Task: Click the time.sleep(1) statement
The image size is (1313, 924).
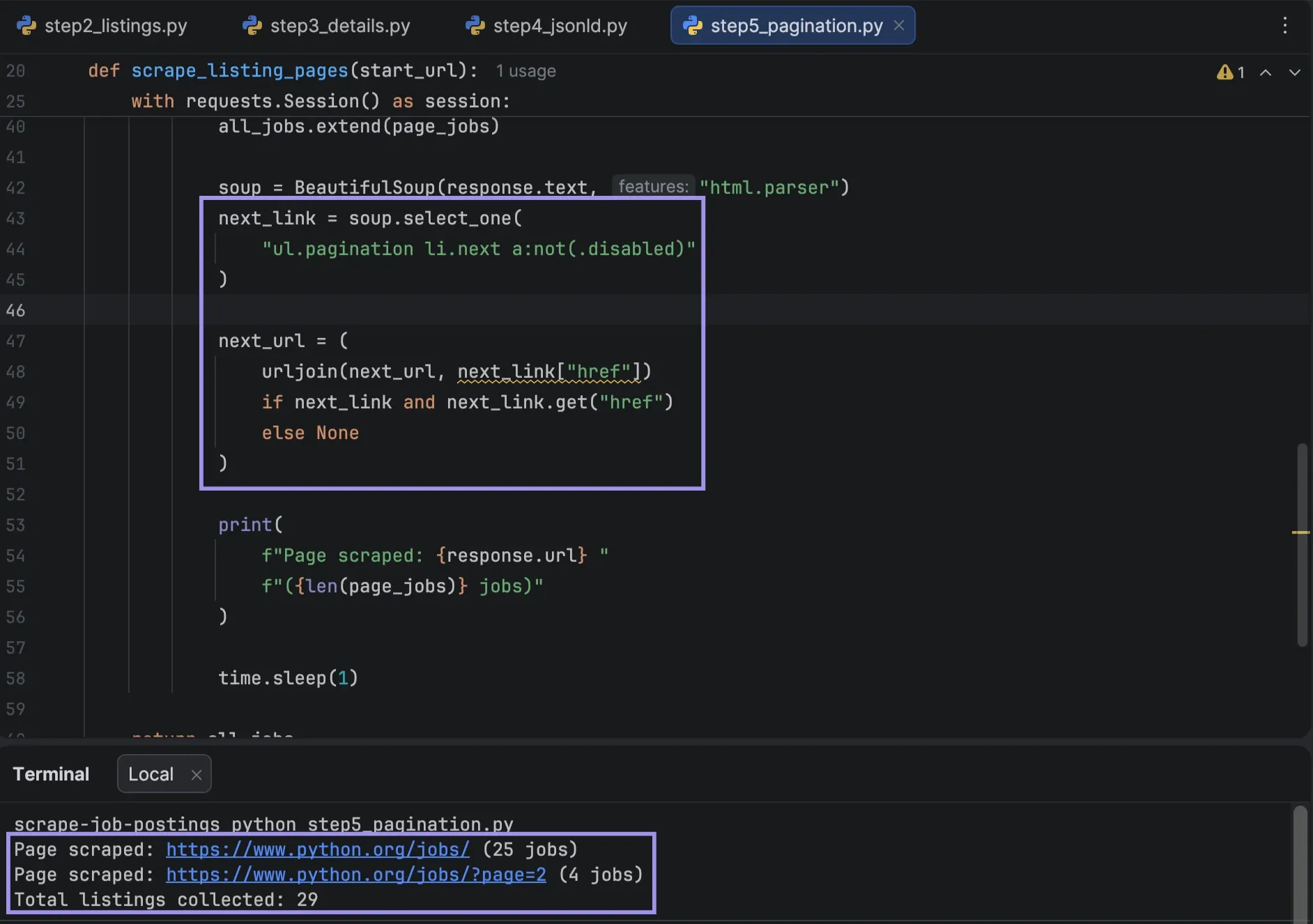Action: (x=289, y=678)
